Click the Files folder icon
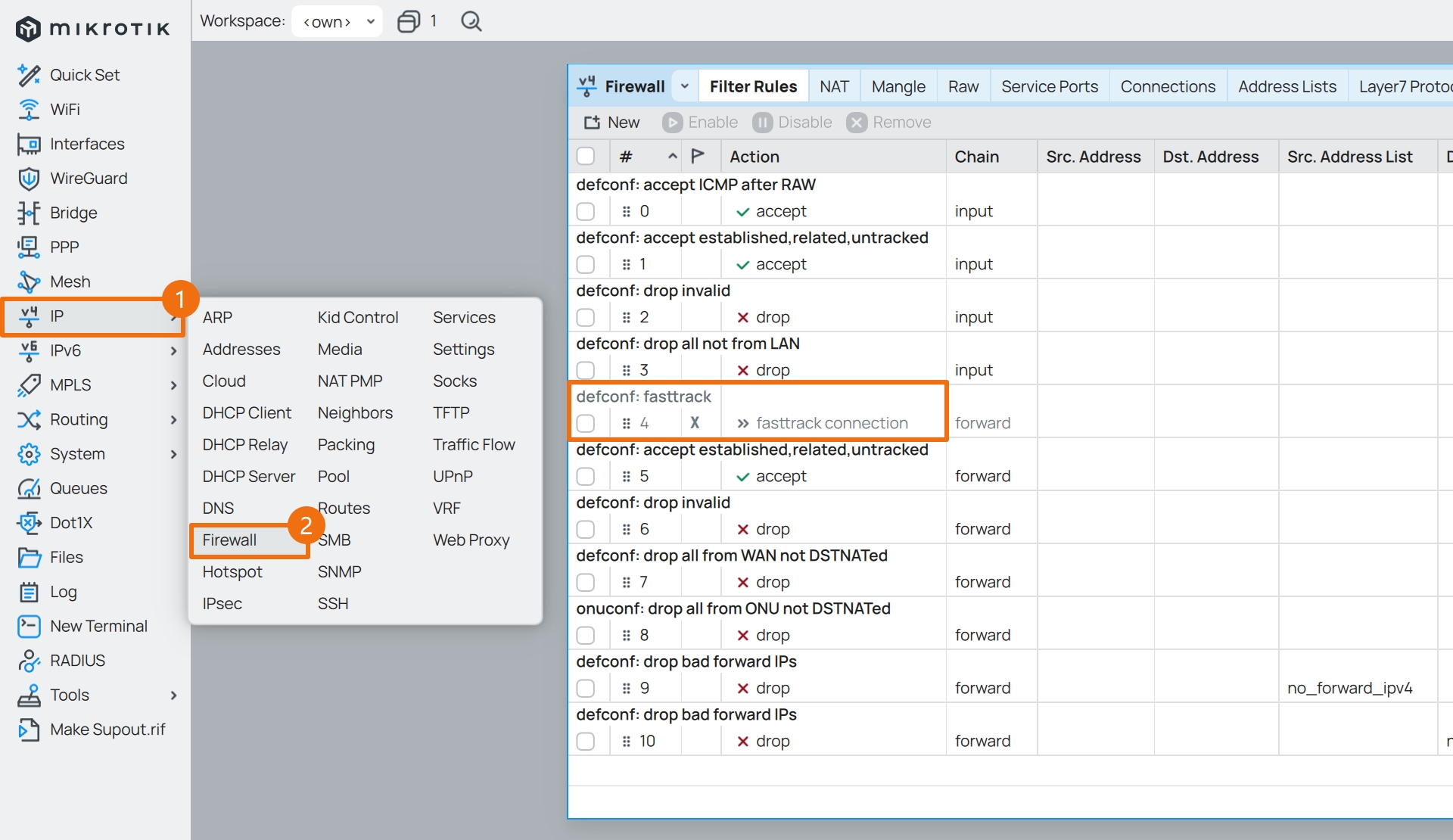Viewport: 1453px width, 840px height. 29,557
